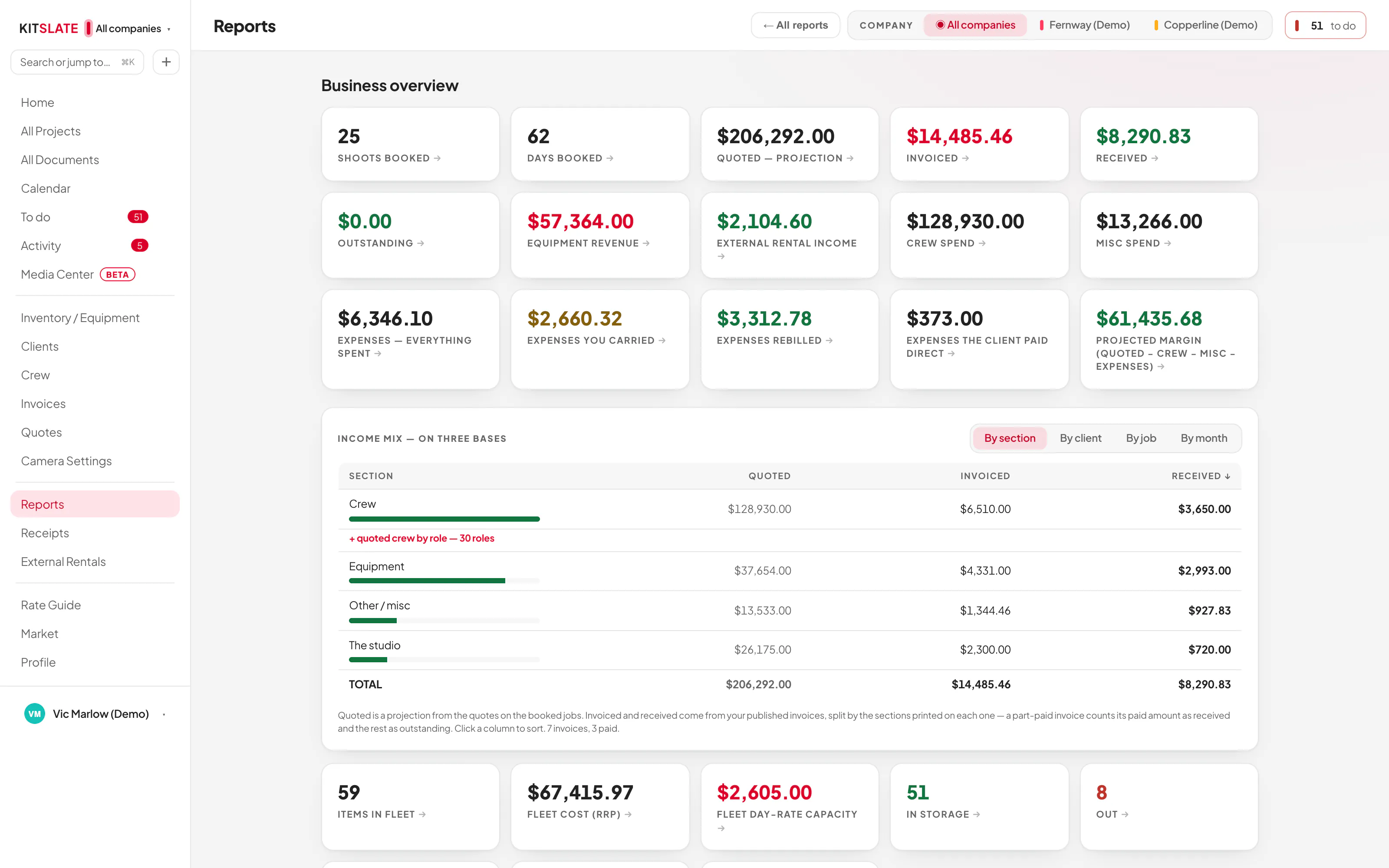Open Camera Settings in the sidebar
Screen dimensions: 1389x868
pos(66,461)
